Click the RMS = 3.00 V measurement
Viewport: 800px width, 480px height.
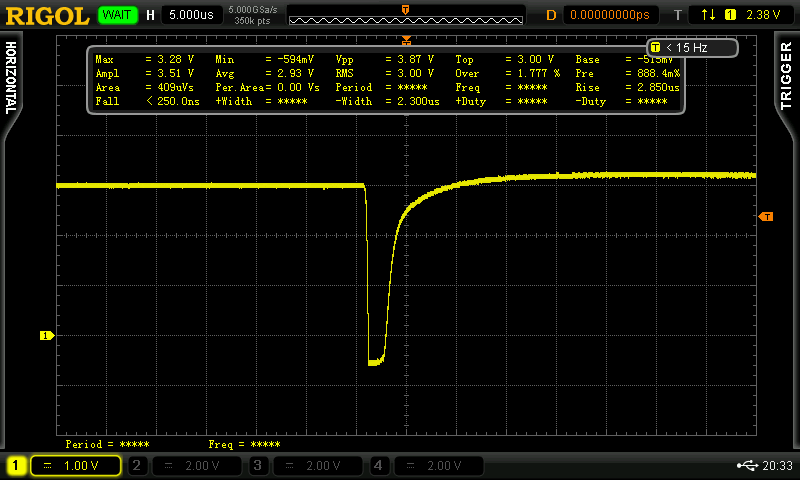point(385,73)
